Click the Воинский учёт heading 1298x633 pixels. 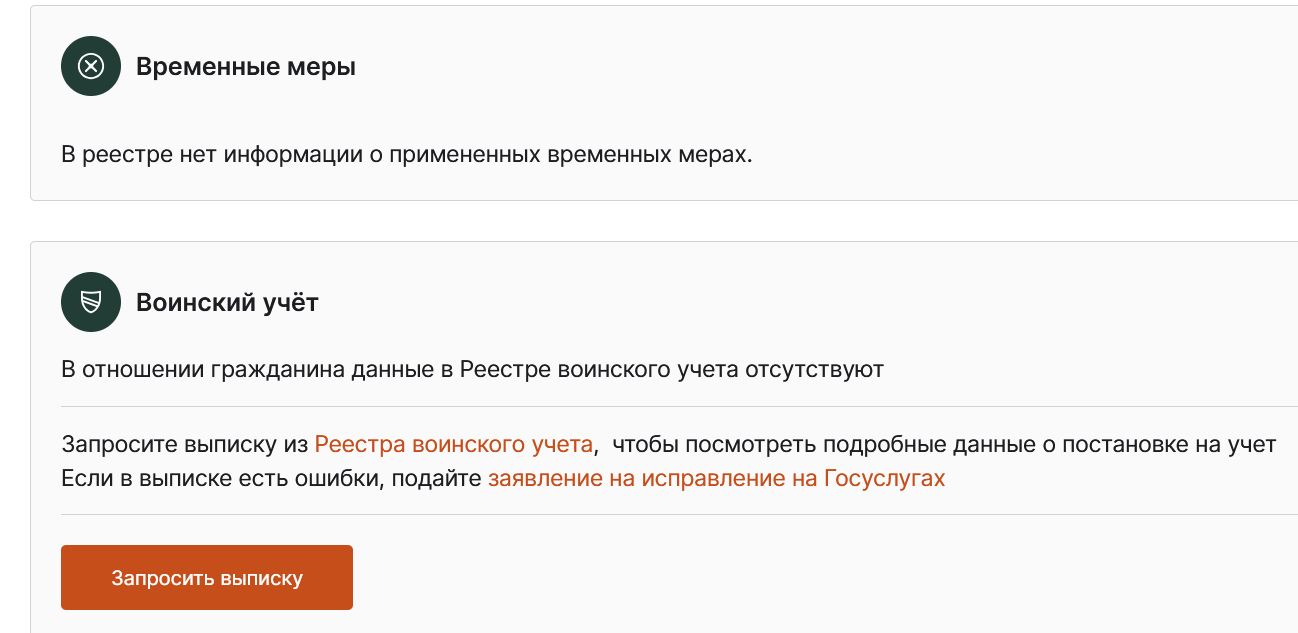pos(227,302)
